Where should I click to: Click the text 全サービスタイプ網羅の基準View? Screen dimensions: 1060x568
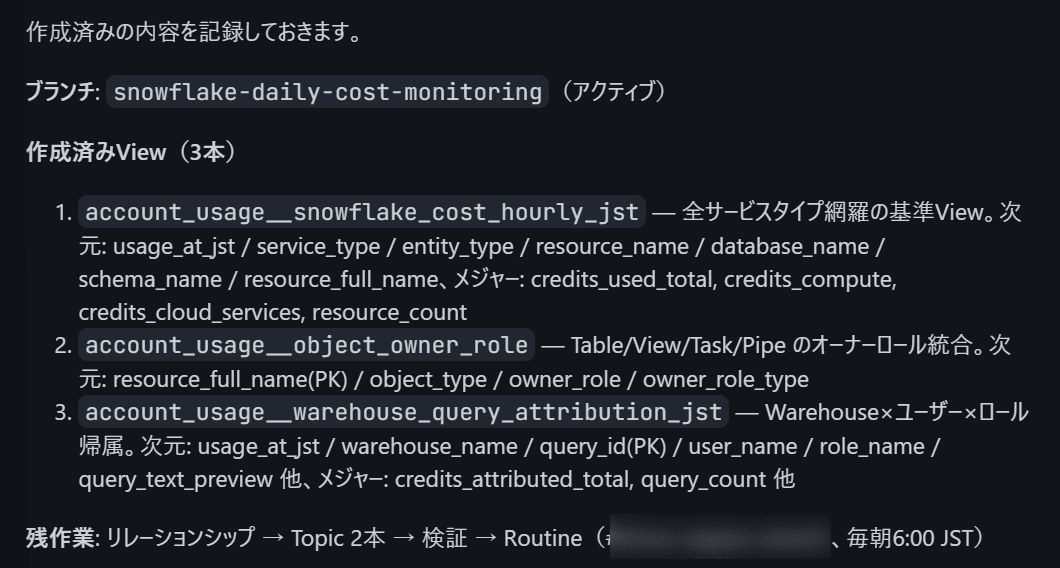click(832, 212)
